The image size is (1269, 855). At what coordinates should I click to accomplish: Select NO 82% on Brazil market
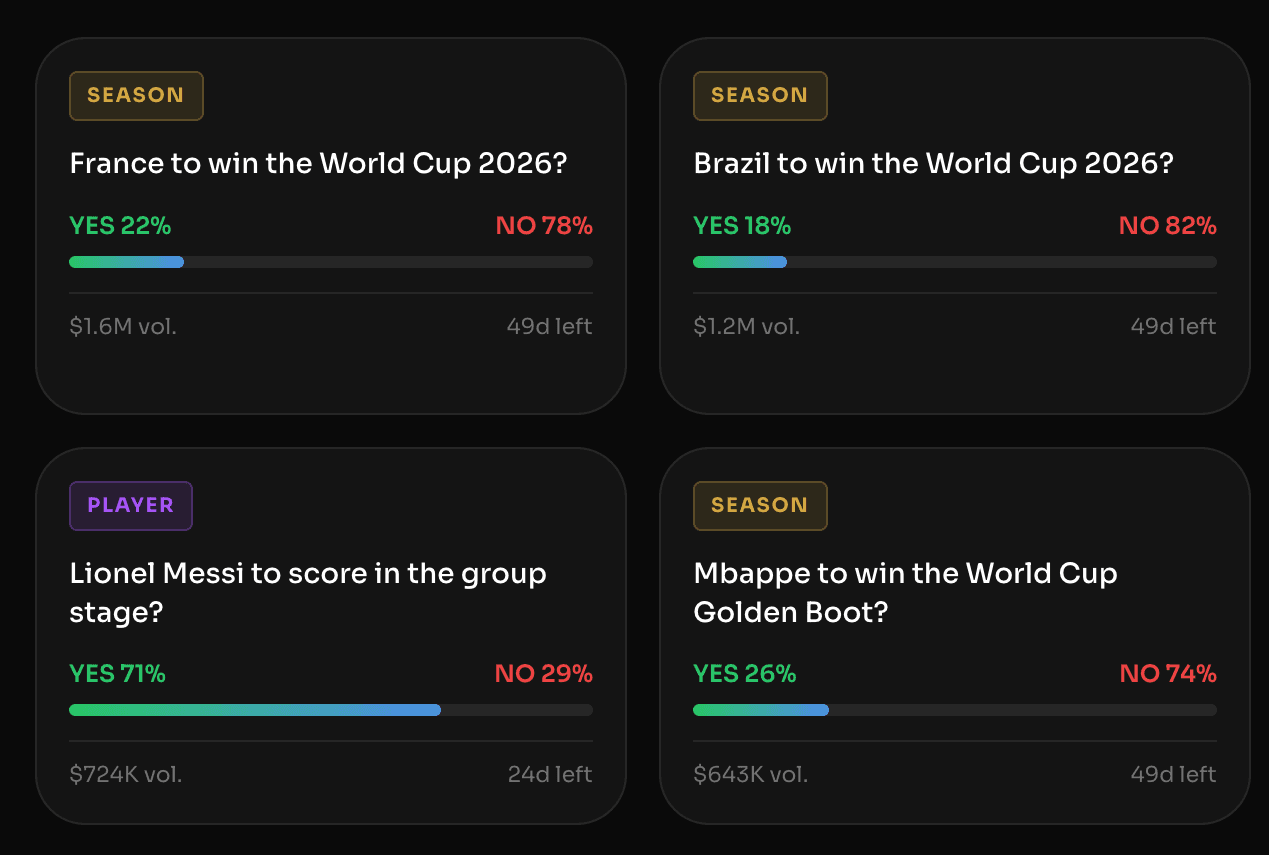point(1168,226)
